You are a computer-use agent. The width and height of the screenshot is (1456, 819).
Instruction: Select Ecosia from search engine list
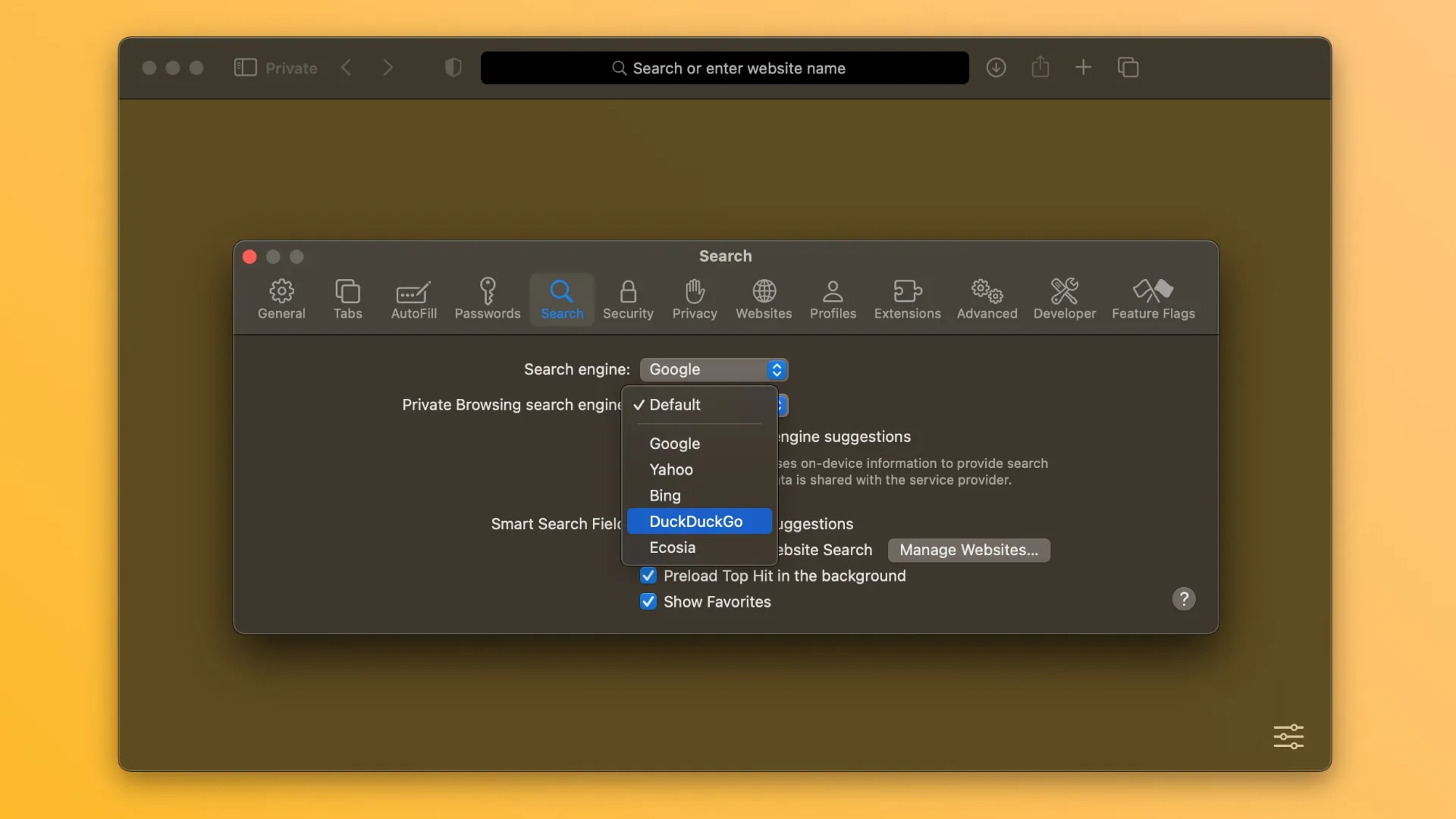(672, 546)
